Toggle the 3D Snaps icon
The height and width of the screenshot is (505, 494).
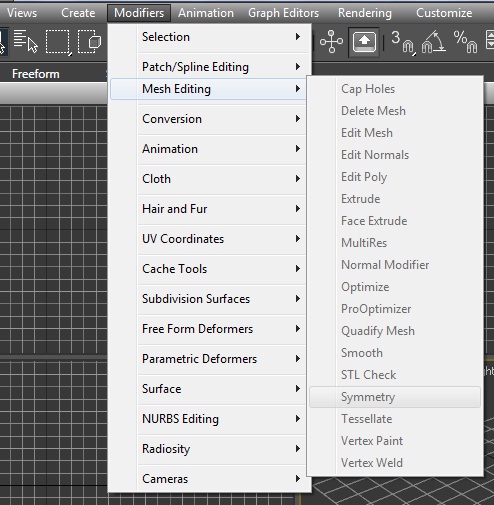pyautogui.click(x=402, y=42)
